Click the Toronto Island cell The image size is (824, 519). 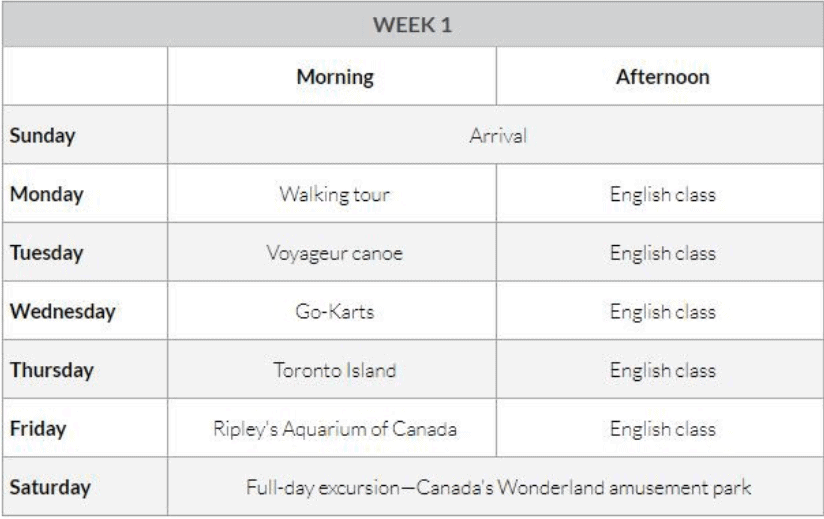pyautogui.click(x=335, y=370)
